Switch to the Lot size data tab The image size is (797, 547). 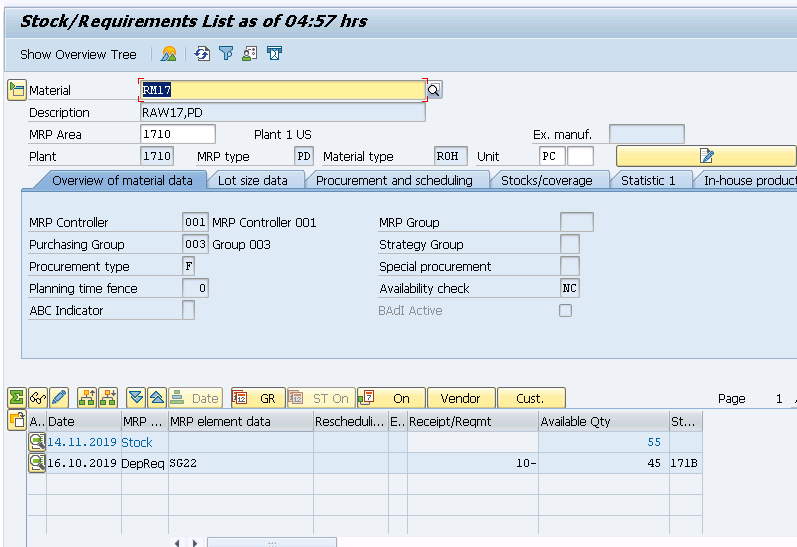(253, 180)
